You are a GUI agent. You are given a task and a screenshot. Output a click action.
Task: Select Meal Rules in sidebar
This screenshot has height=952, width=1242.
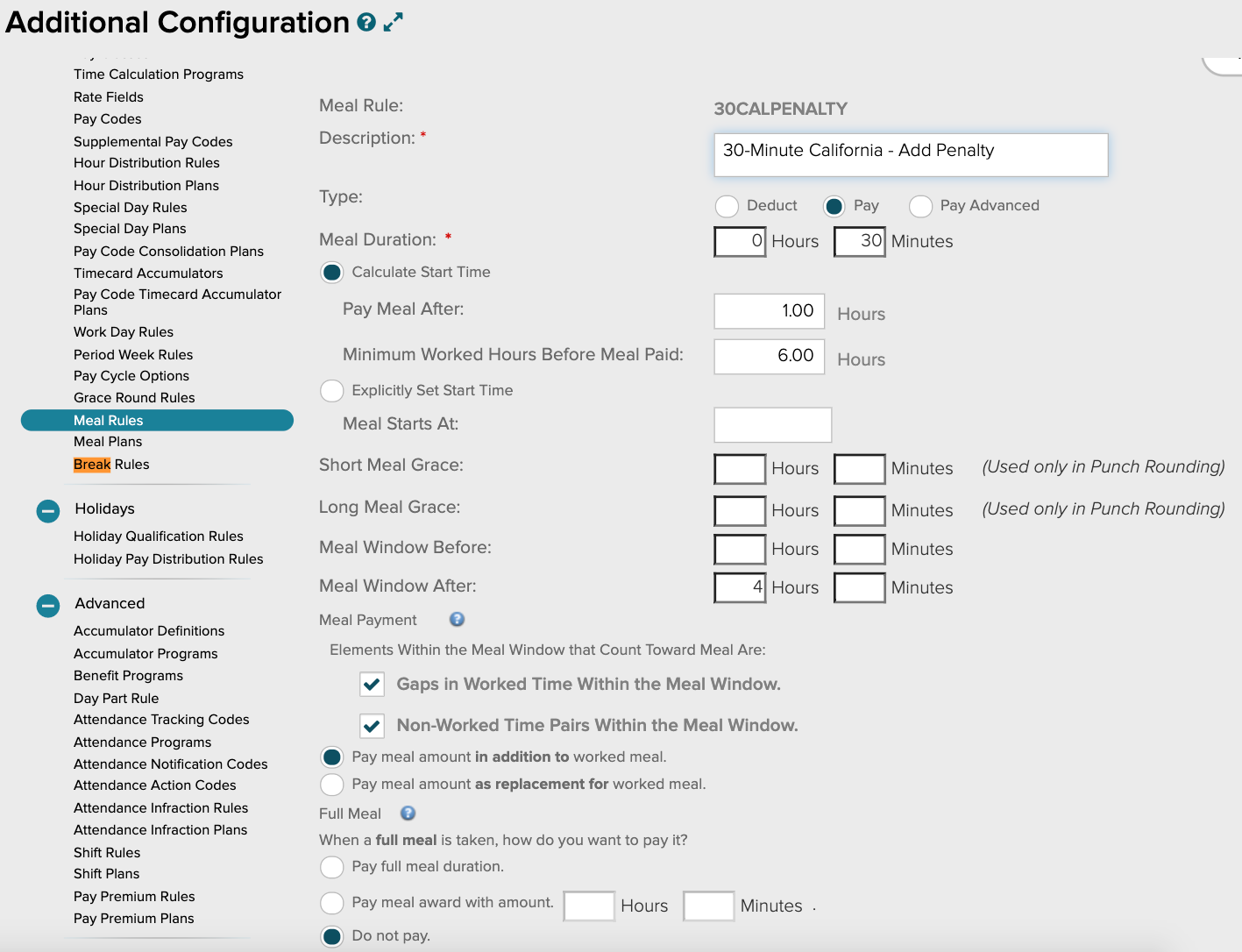157,421
